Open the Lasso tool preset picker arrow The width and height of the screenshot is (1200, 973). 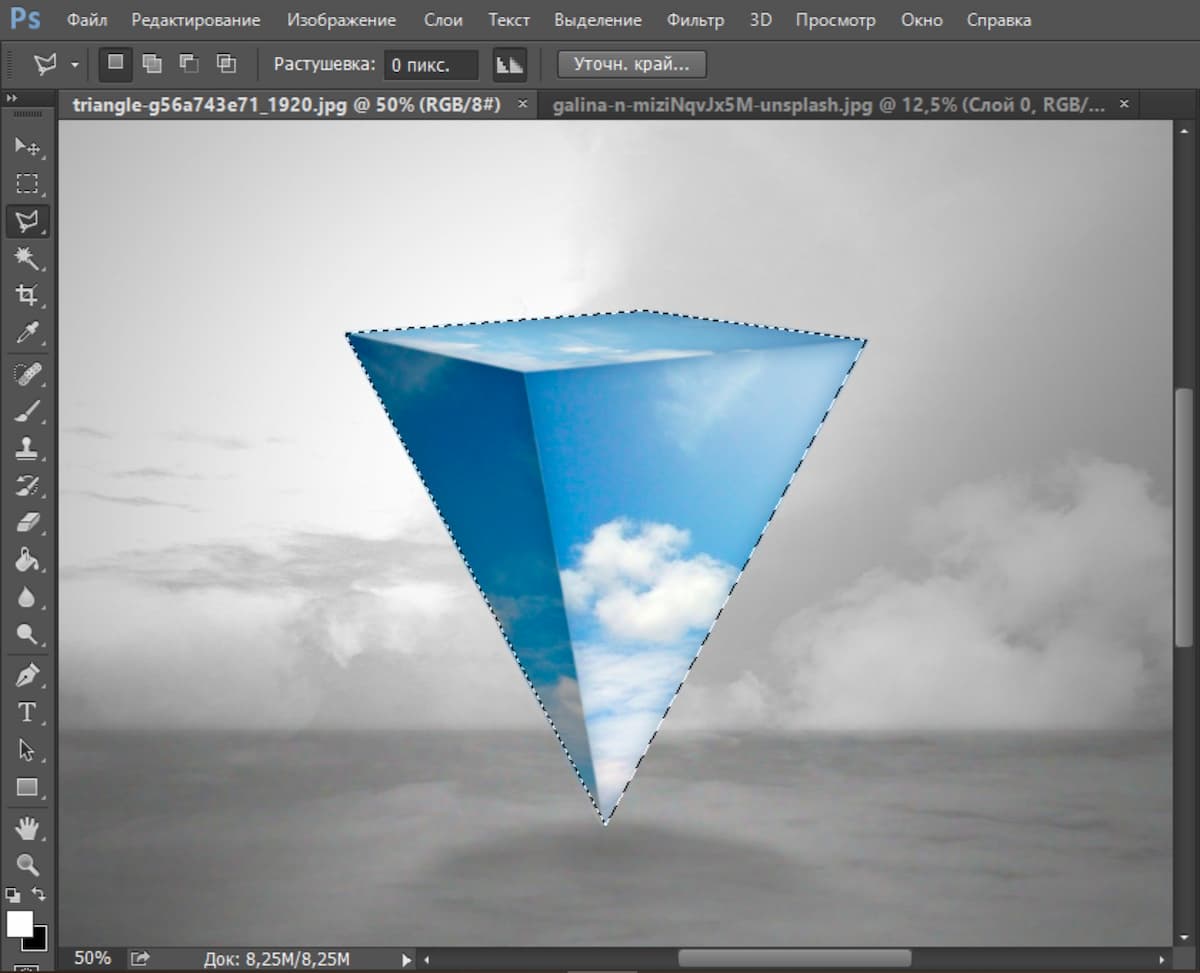point(75,65)
